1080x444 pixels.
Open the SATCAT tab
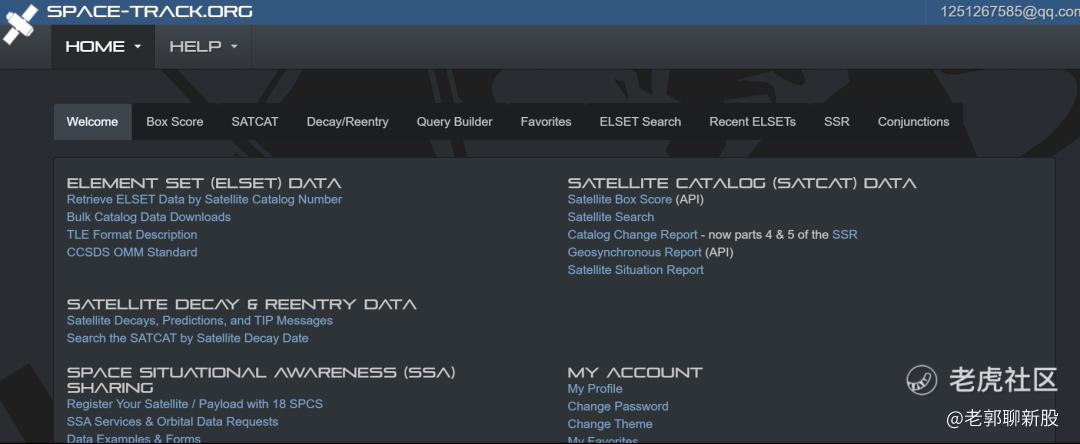pos(255,122)
